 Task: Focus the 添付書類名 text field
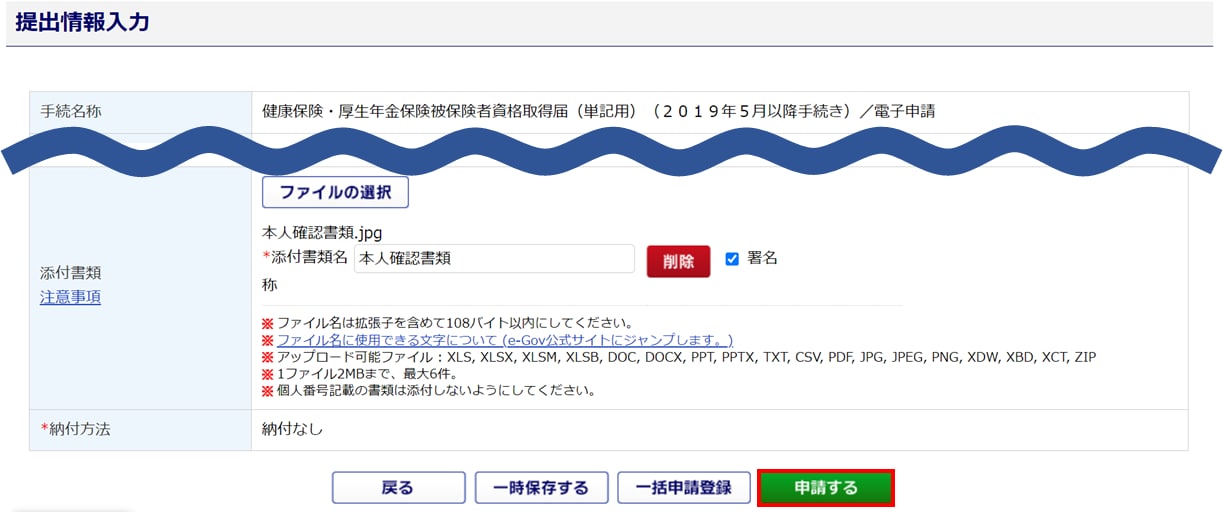494,258
